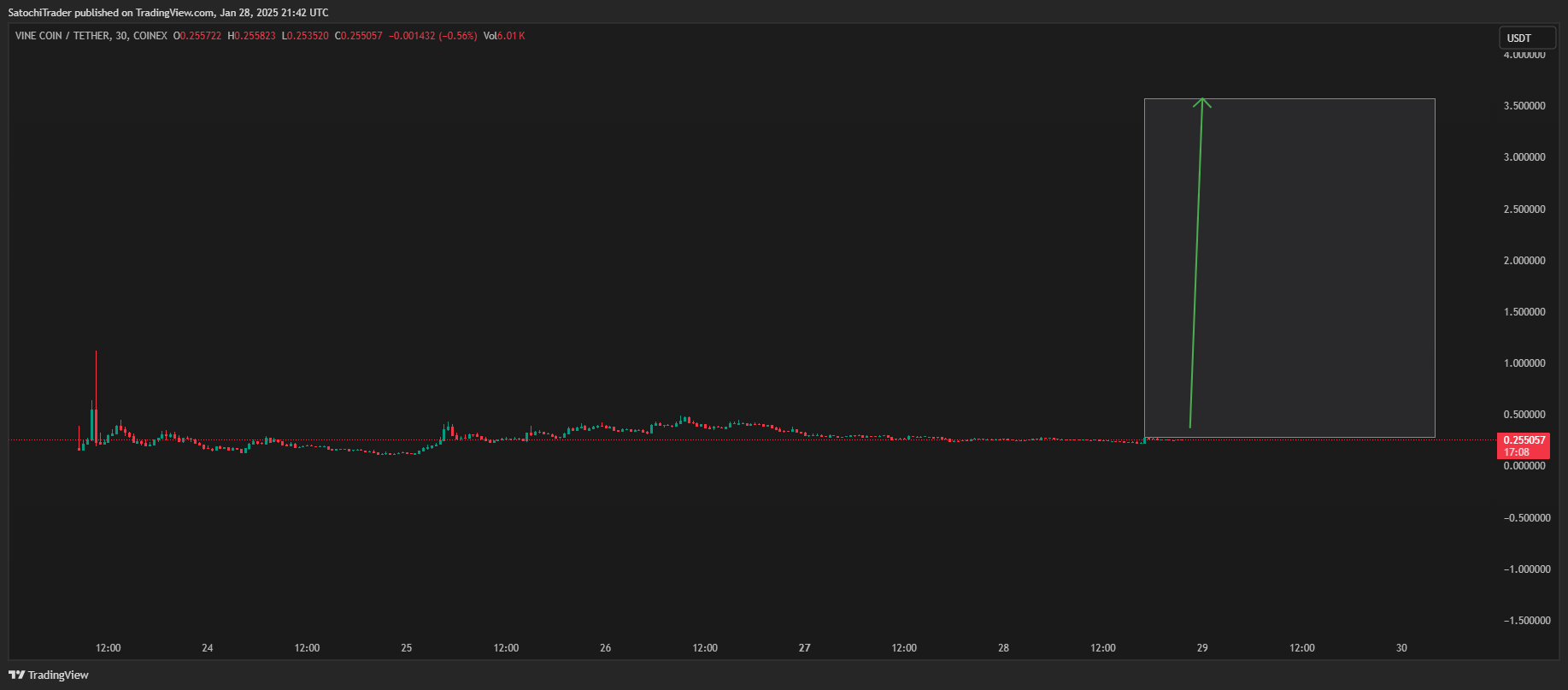The height and width of the screenshot is (690, 1568).
Task: Click the −1.500000 price axis label
Action: 1527,621
